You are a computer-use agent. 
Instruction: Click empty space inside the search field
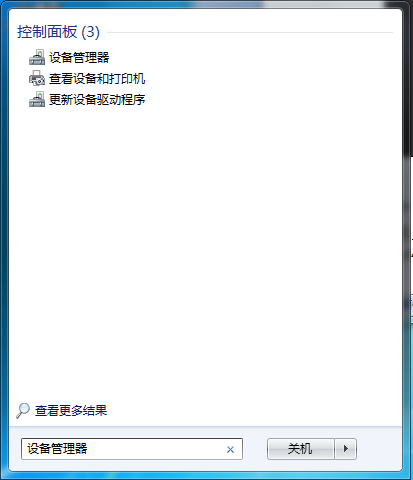click(x=155, y=449)
